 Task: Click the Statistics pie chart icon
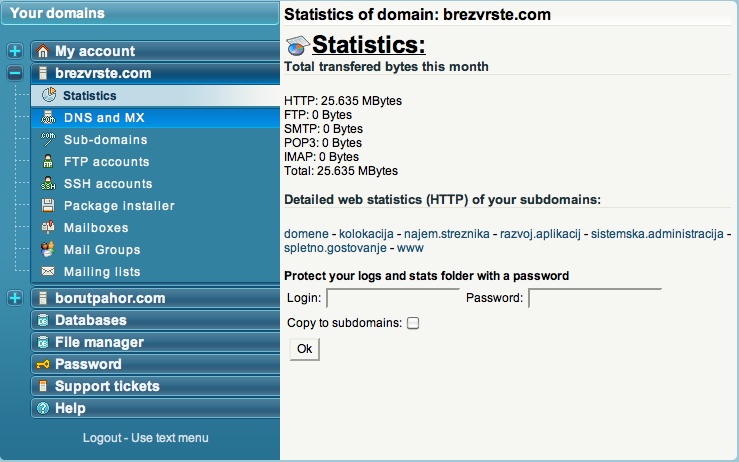pyautogui.click(x=47, y=96)
